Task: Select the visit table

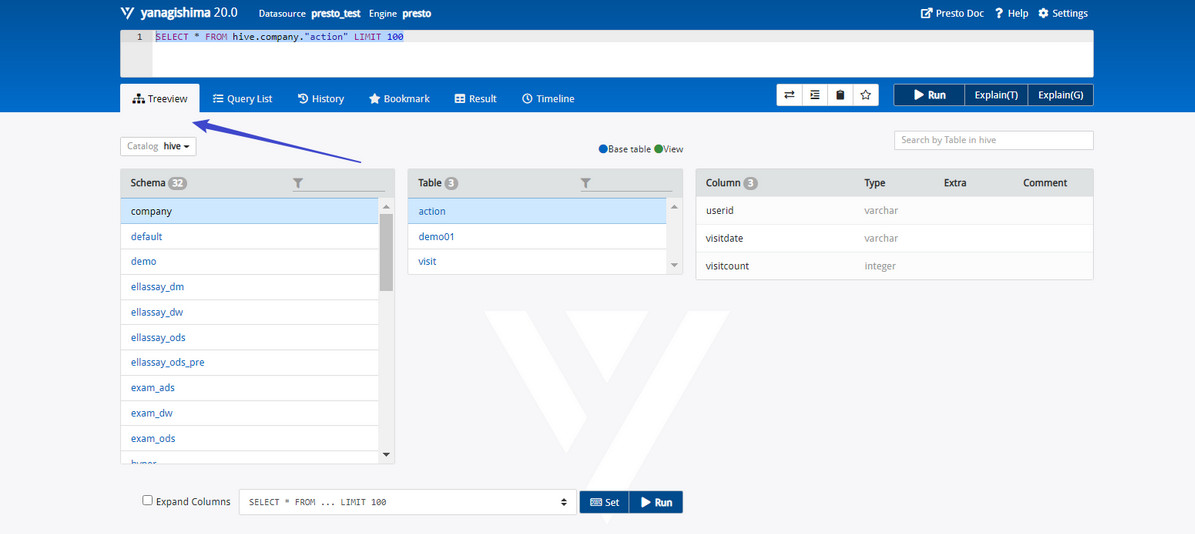Action: 537,261
